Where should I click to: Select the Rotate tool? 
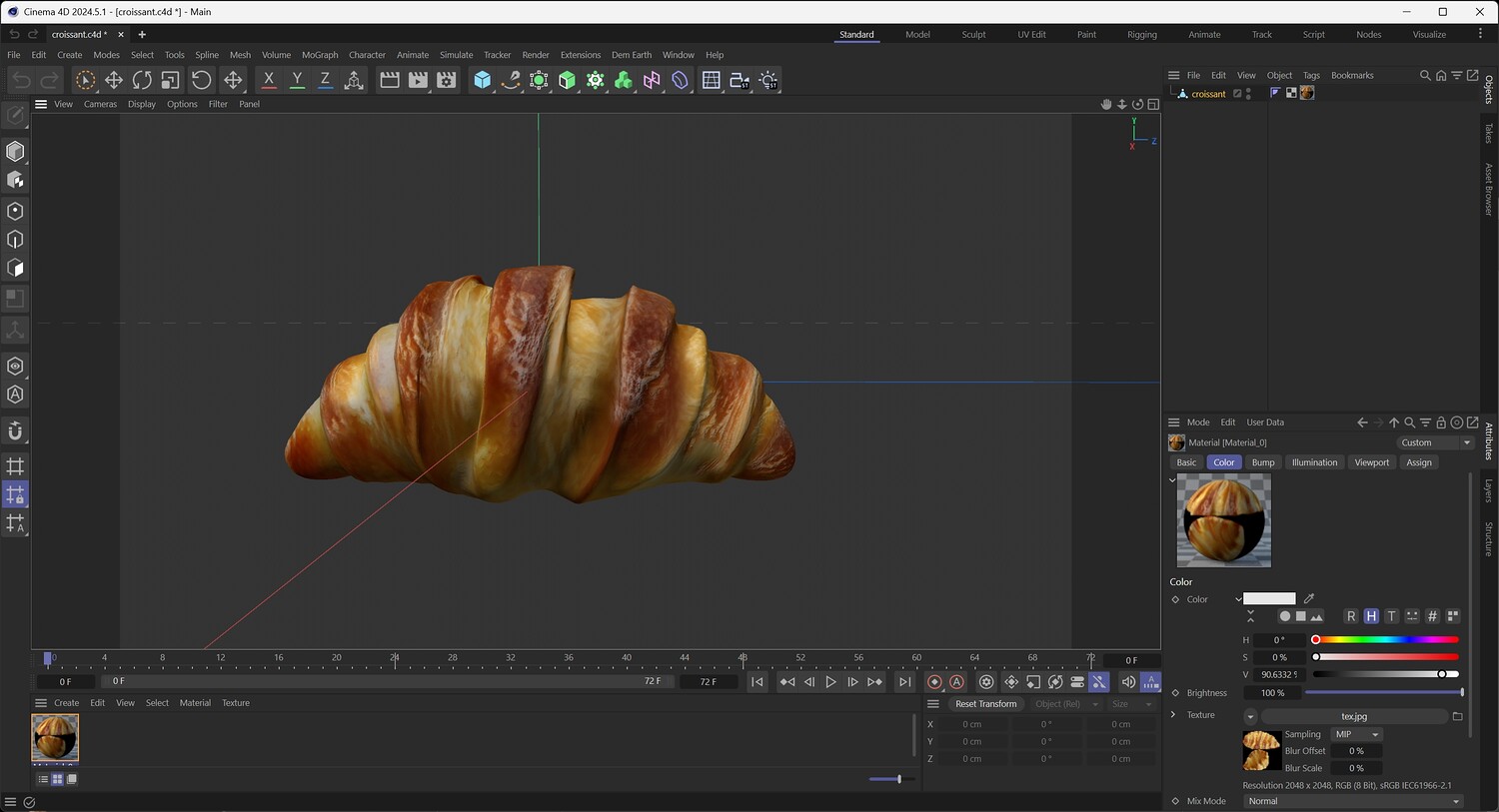(x=142, y=80)
